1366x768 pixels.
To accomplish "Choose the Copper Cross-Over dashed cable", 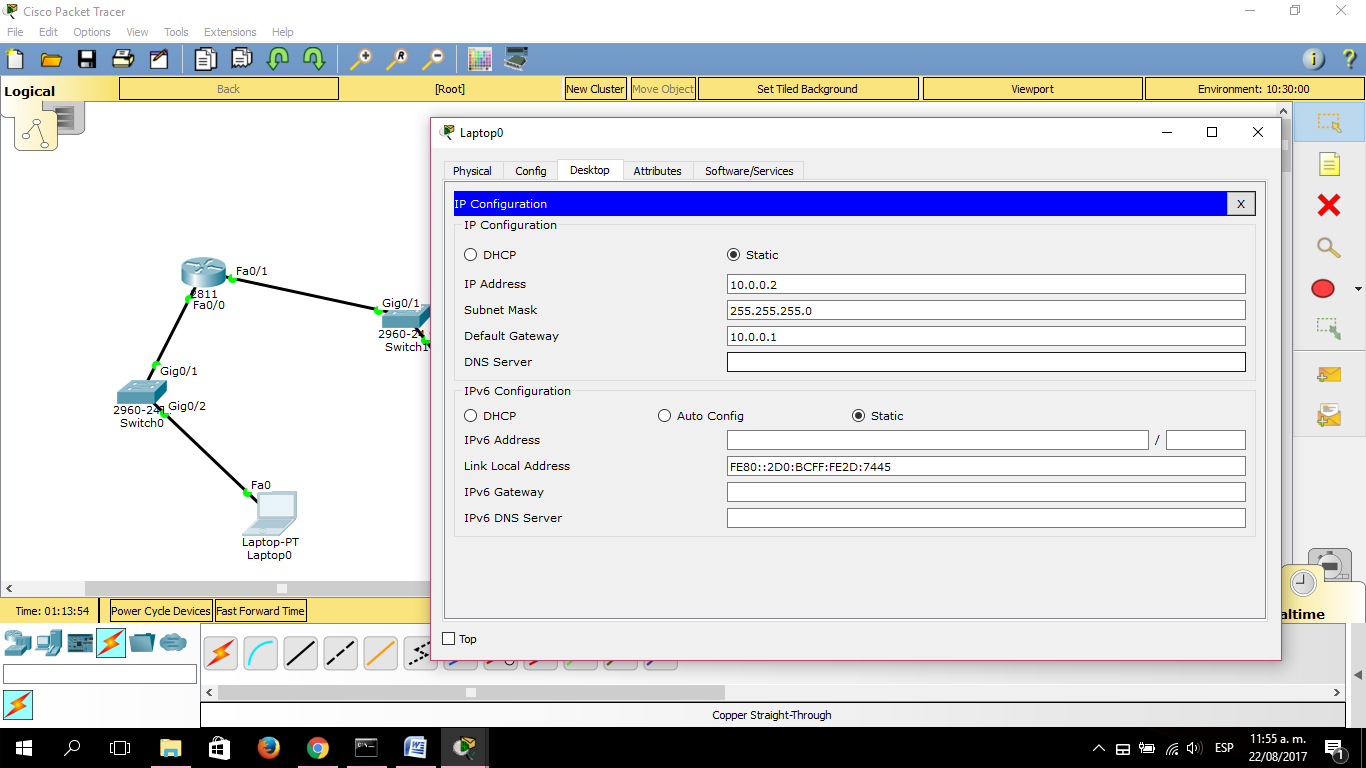I will [341, 653].
